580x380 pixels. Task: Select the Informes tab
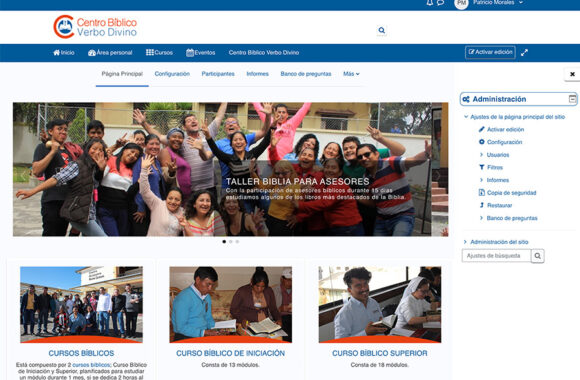point(257,74)
